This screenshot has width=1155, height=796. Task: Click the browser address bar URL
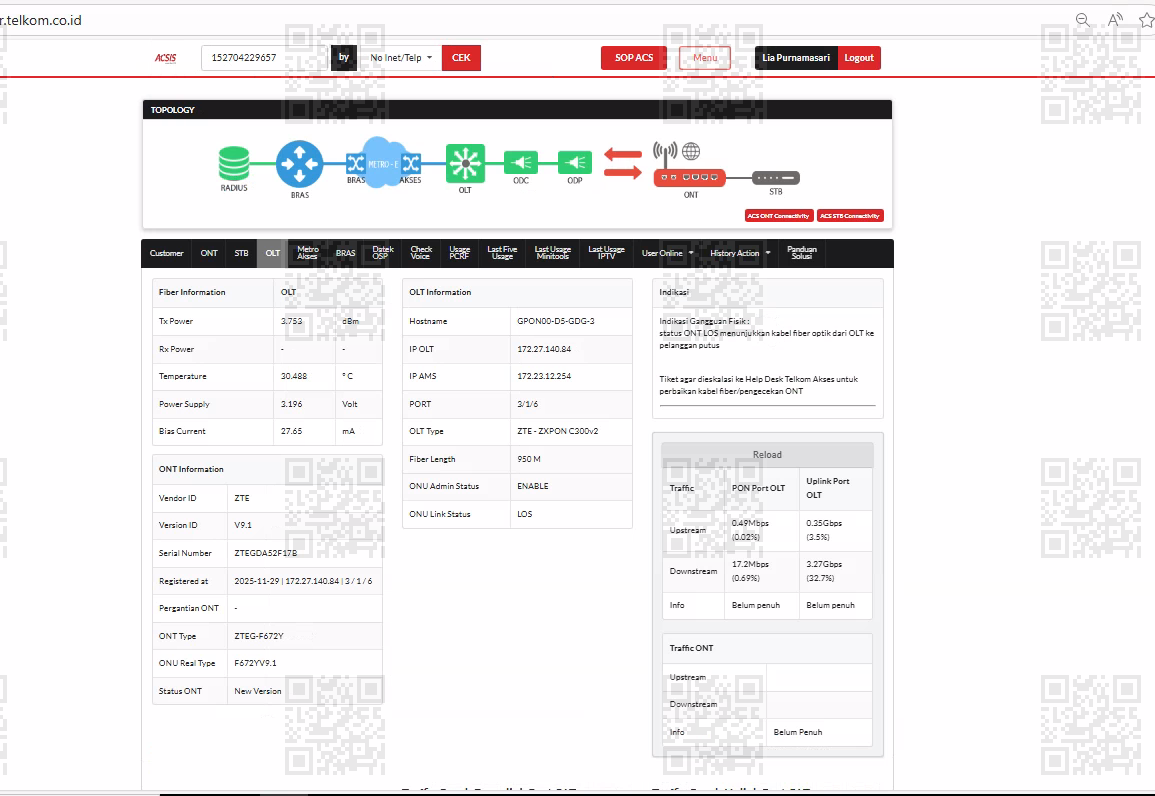pos(41,20)
